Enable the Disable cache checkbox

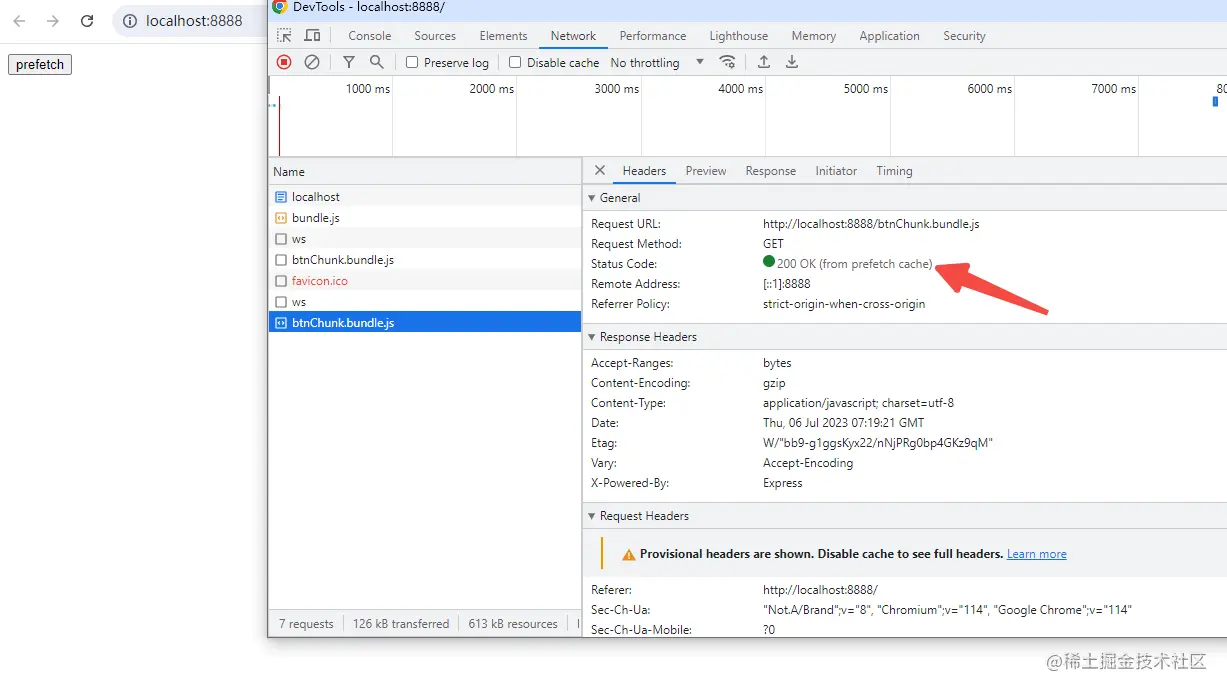[x=515, y=62]
